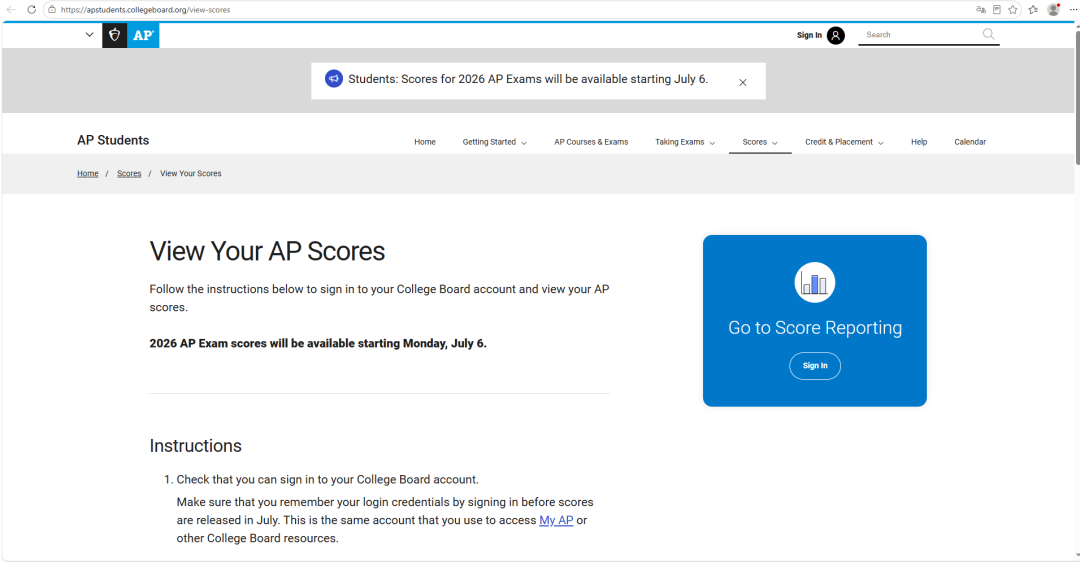The height and width of the screenshot is (562, 1080).
Task: Add page to favorites star icon
Action: point(1013,10)
